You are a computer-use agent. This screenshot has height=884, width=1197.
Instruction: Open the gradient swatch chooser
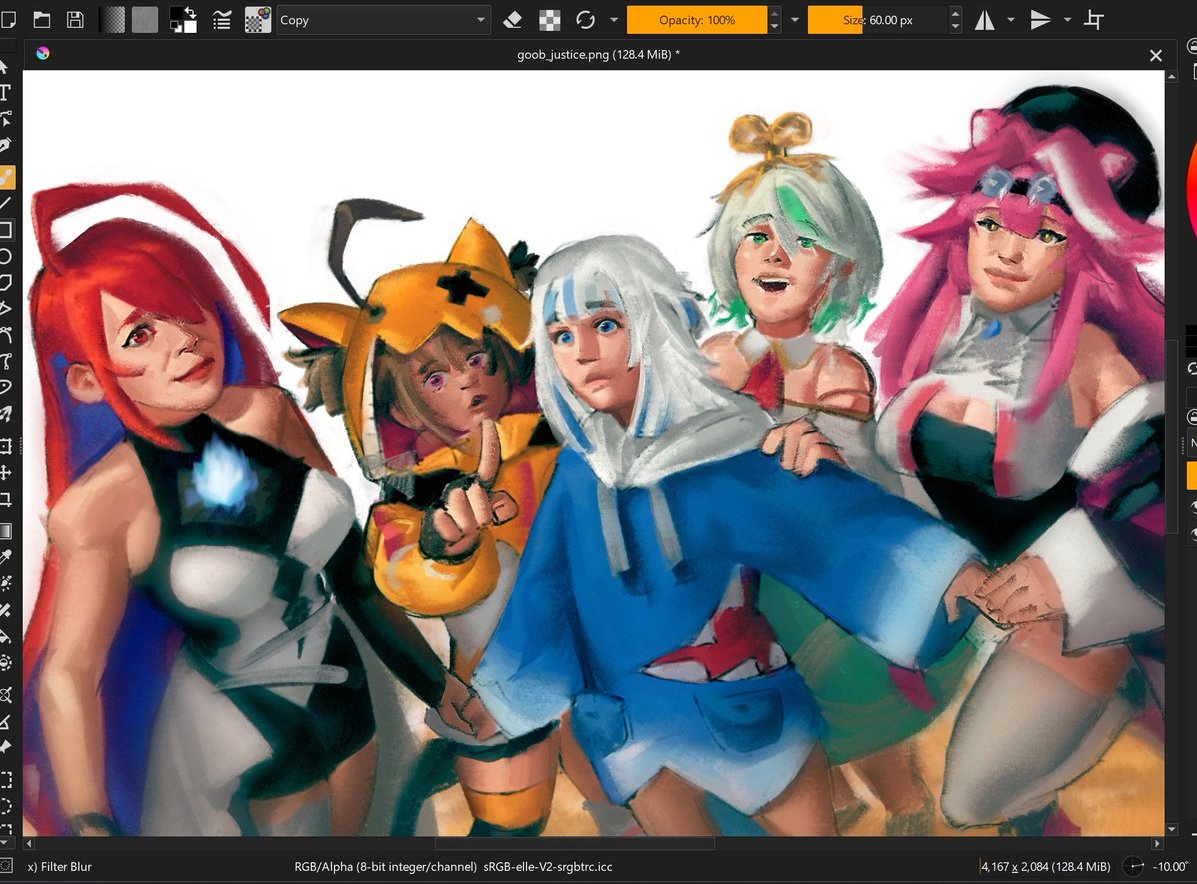pyautogui.click(x=112, y=20)
